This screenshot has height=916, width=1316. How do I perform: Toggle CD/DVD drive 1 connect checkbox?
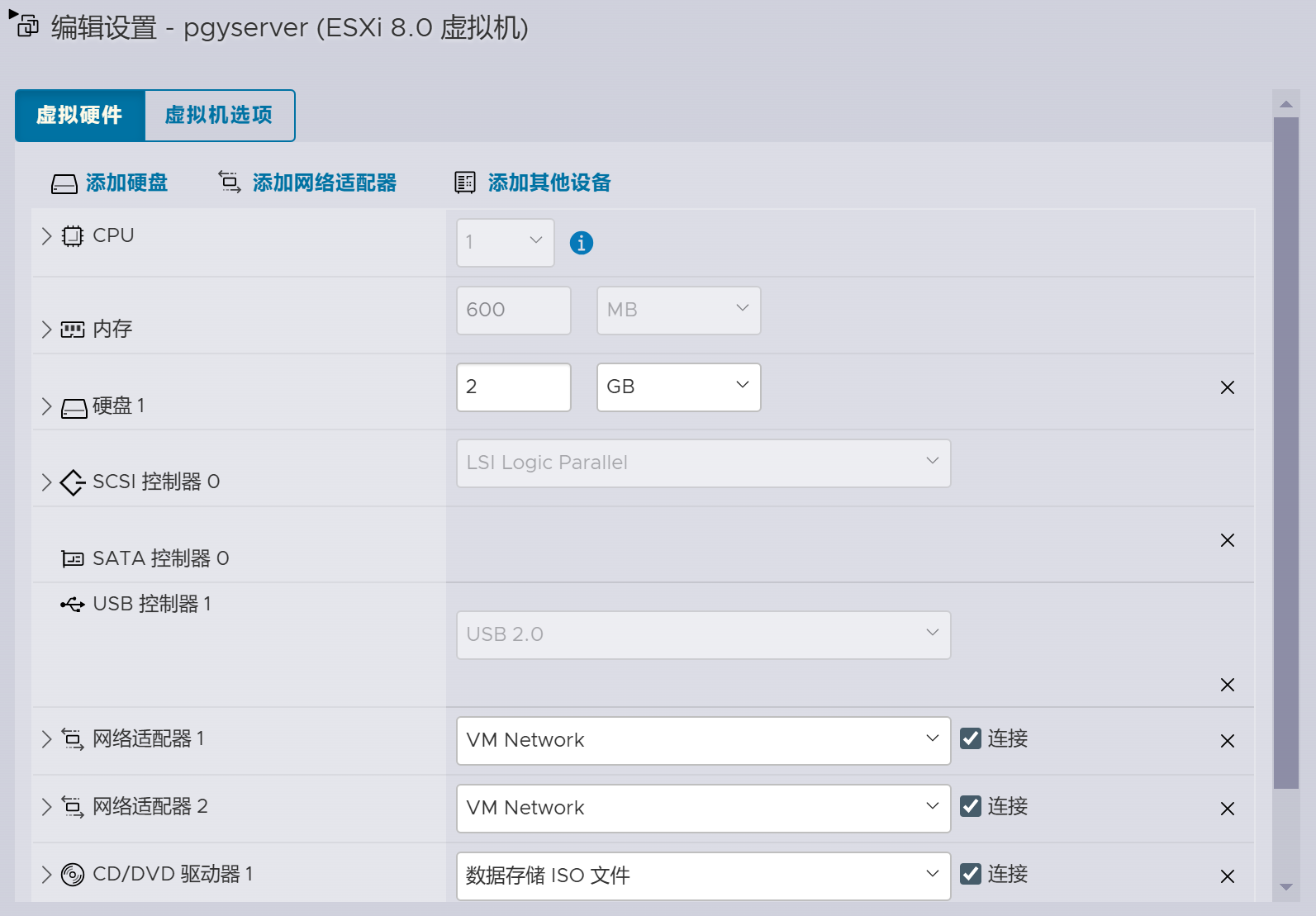click(971, 874)
